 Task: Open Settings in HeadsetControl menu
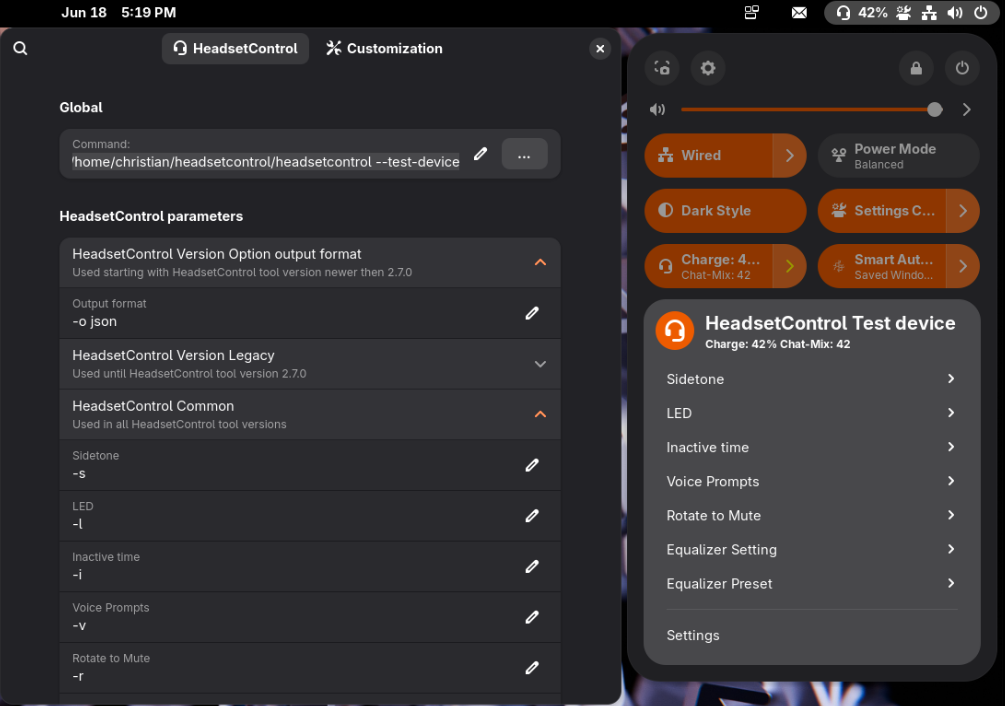pos(811,636)
